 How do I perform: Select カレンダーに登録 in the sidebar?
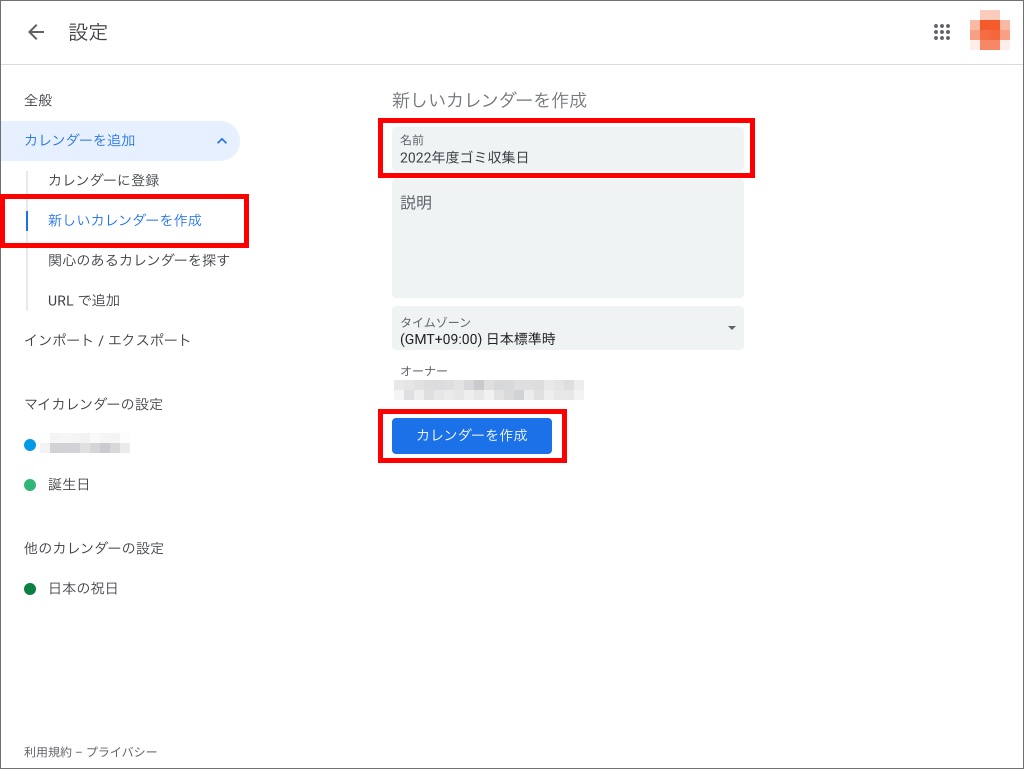(103, 180)
